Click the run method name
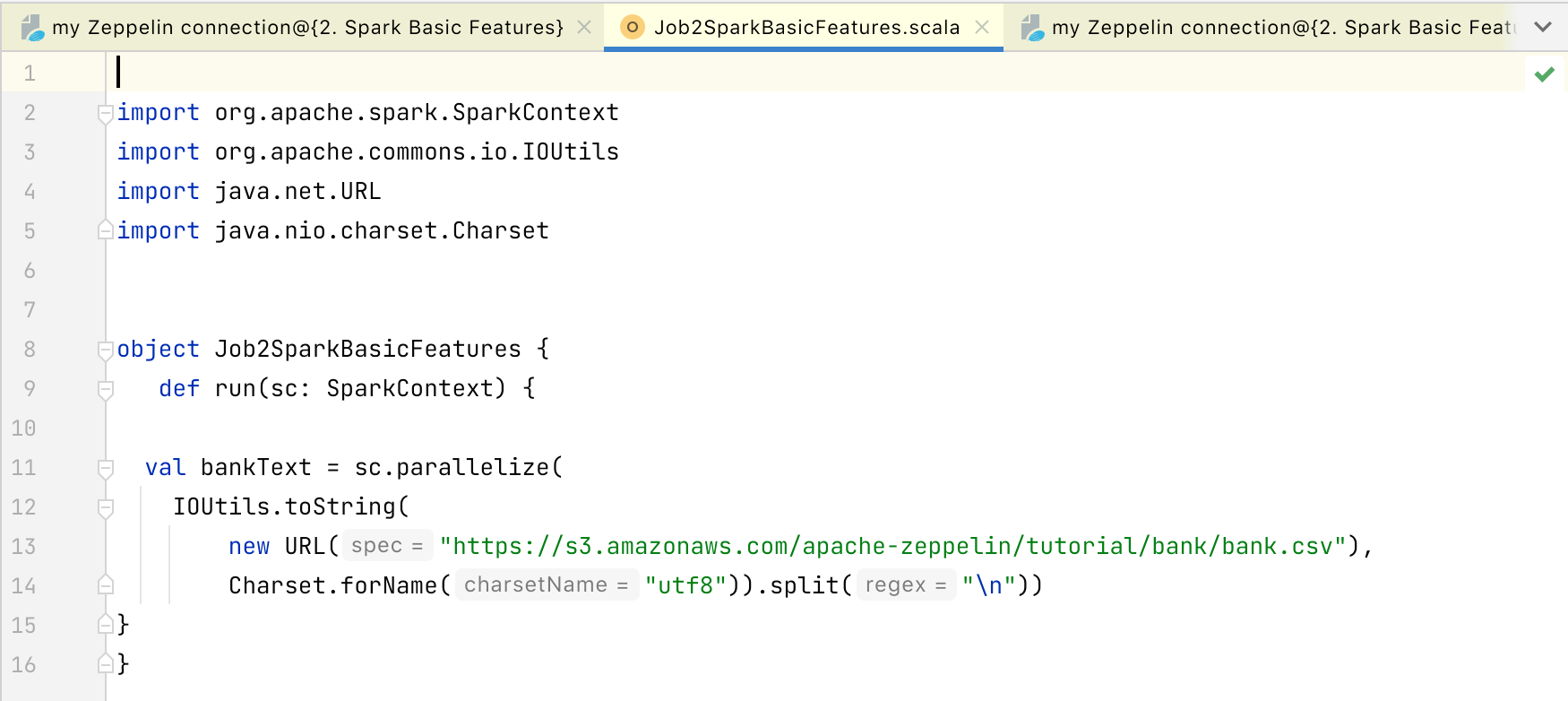The width and height of the screenshot is (1568, 701). (x=236, y=388)
